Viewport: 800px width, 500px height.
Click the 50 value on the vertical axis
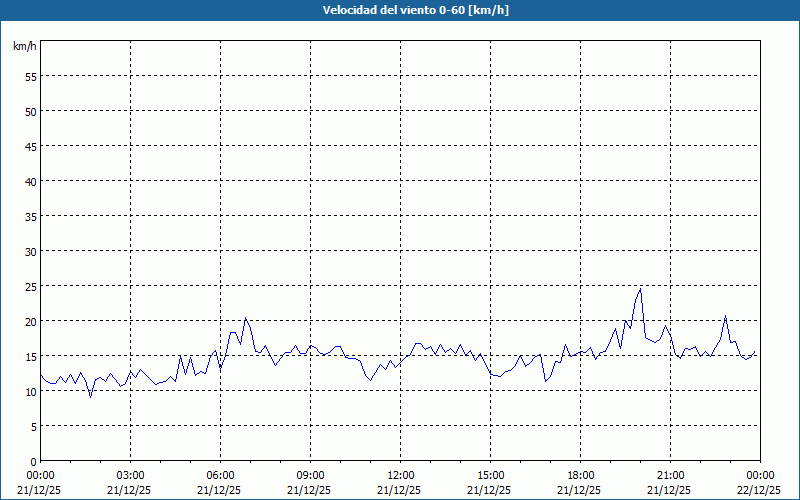(30, 111)
